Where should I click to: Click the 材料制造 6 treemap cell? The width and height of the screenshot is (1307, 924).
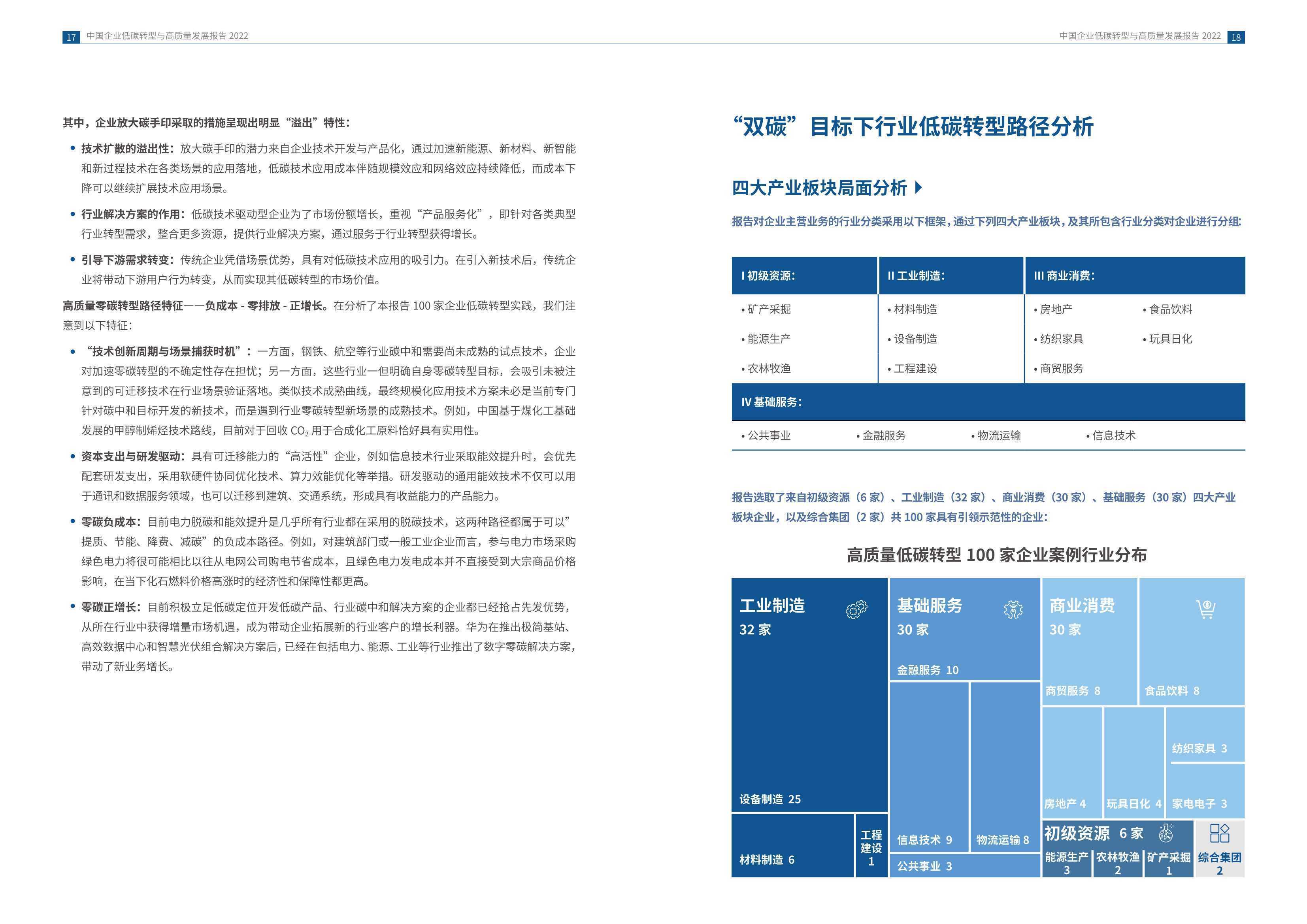793,845
